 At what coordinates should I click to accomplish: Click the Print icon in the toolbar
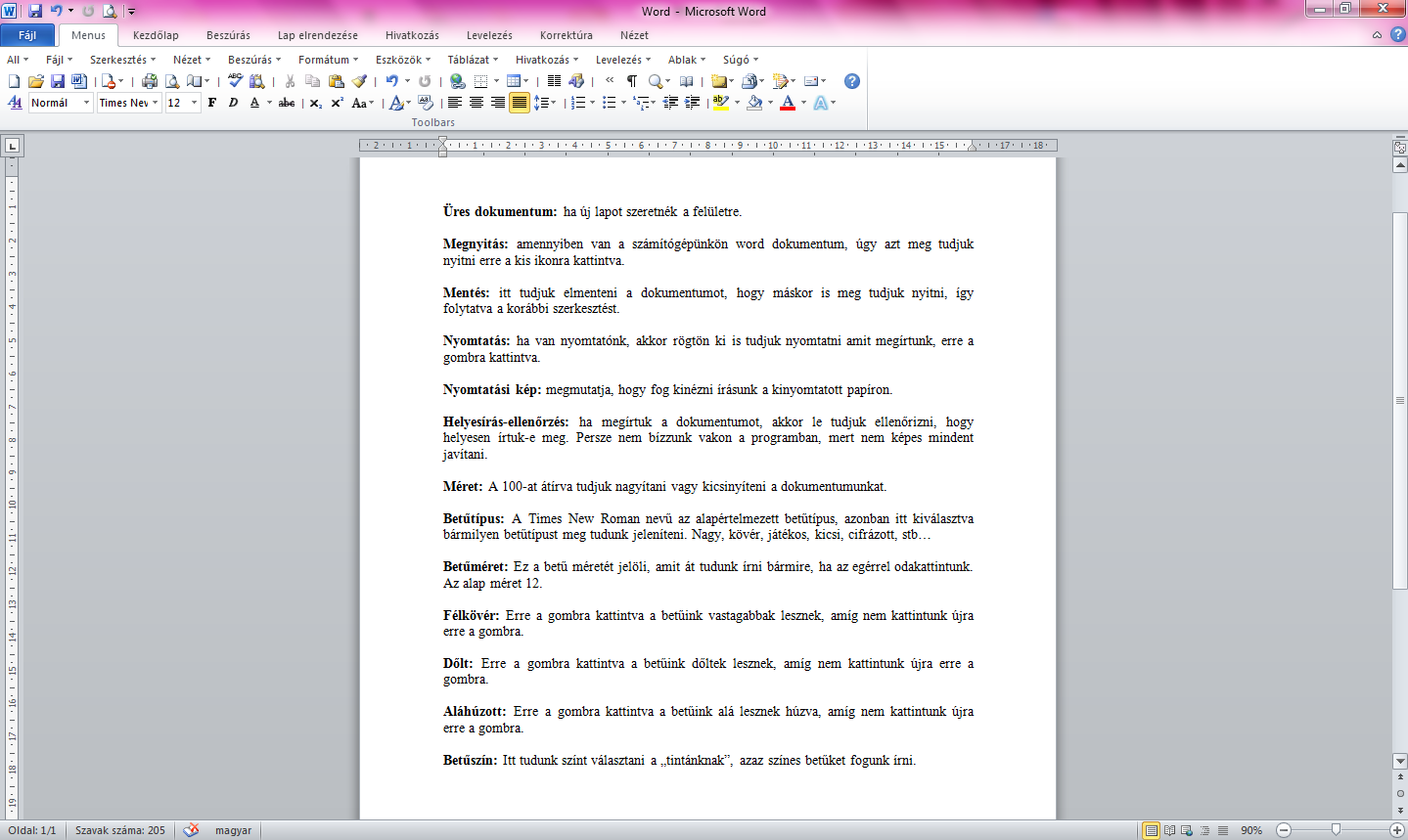[150, 81]
